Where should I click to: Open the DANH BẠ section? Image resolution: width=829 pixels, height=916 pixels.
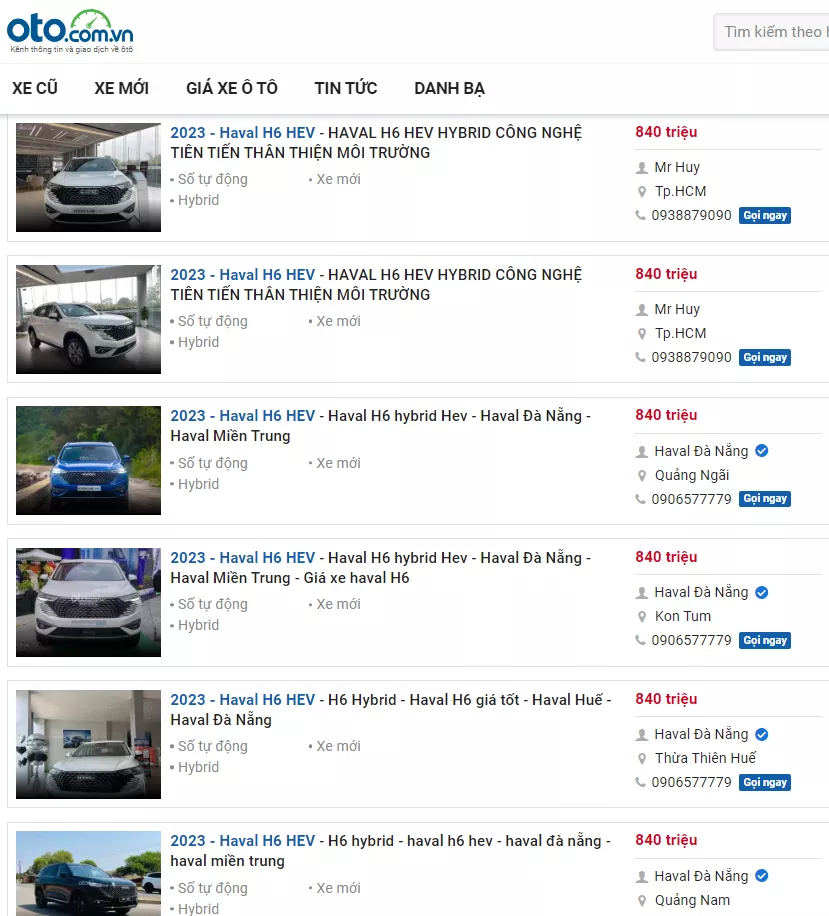click(x=449, y=88)
